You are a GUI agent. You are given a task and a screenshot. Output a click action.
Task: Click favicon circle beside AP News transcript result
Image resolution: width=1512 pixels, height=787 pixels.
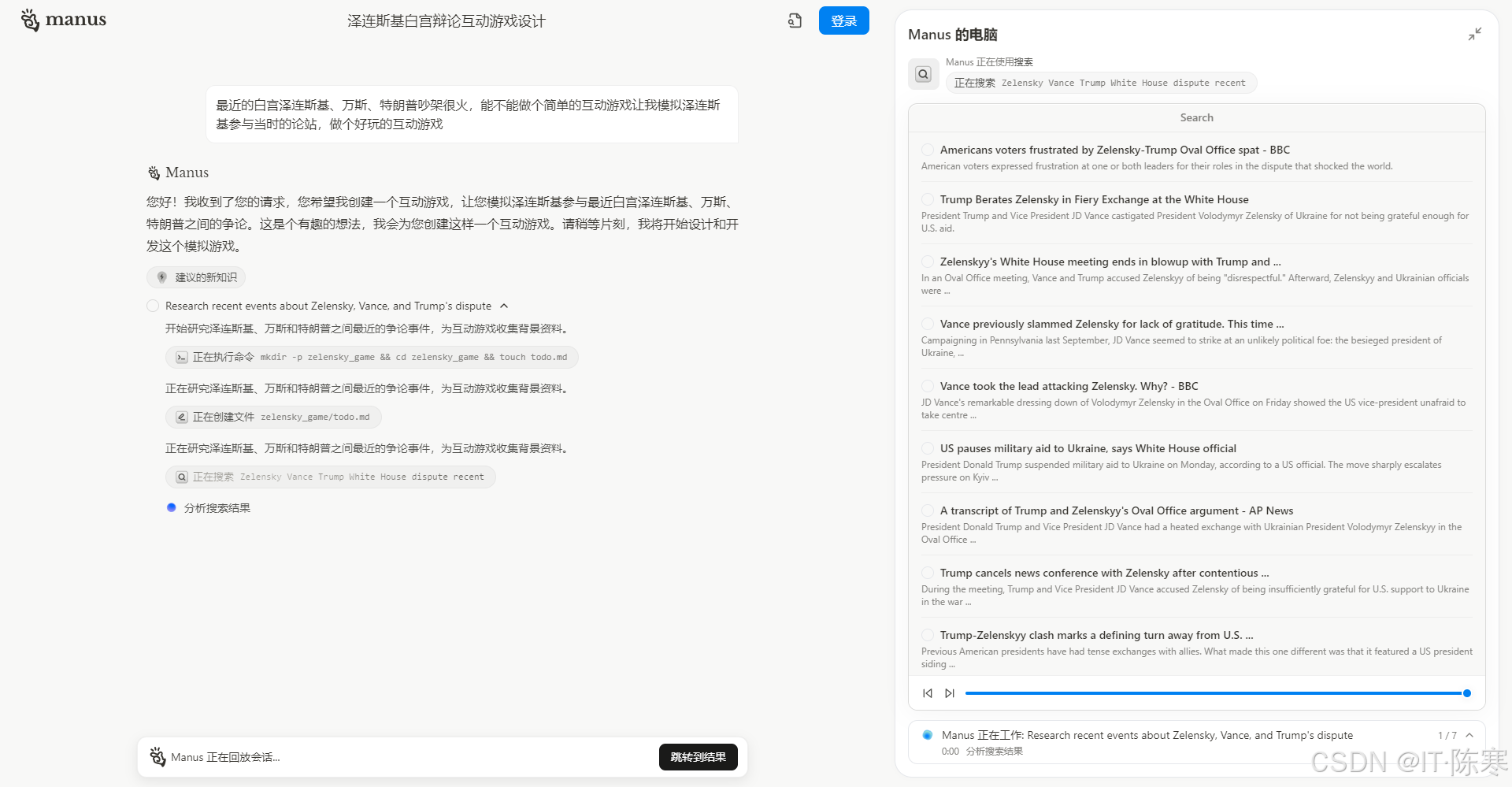pyautogui.click(x=928, y=510)
